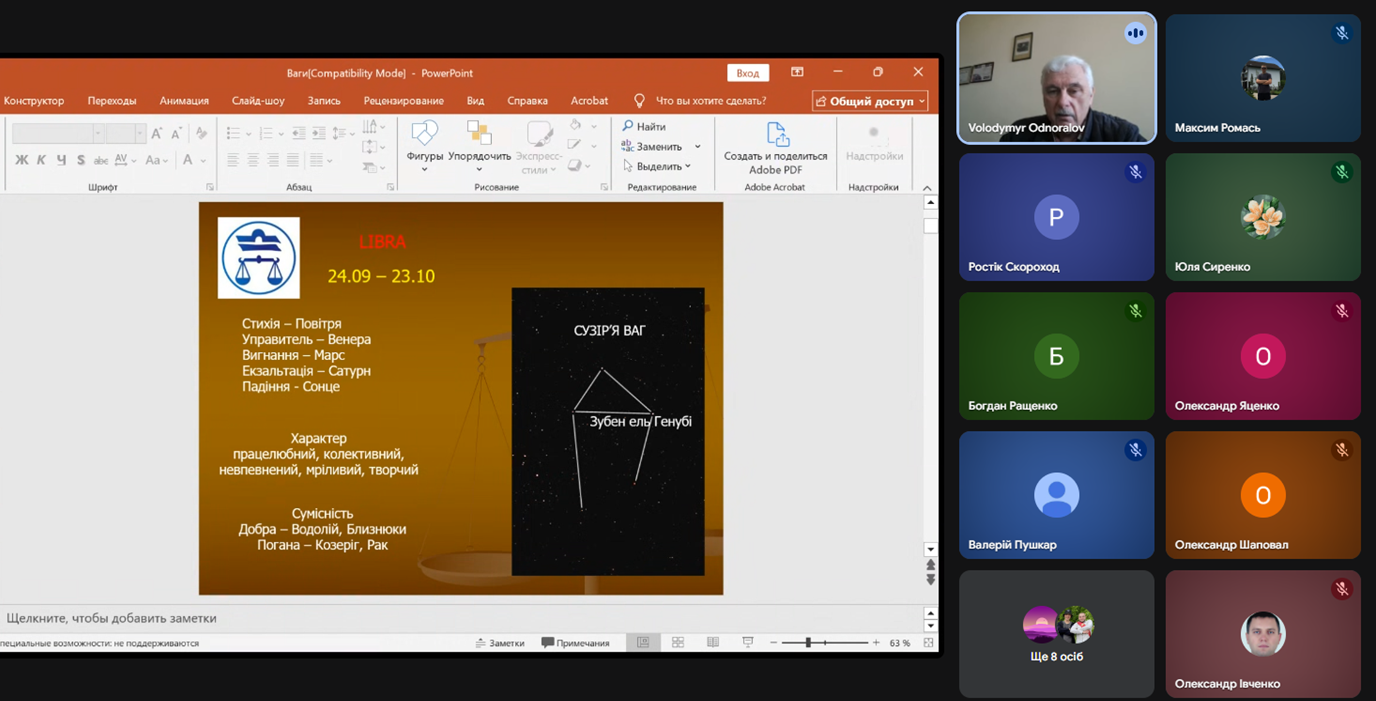Toggle the Заметки notes pane
The image size is (1376, 701).
[500, 643]
